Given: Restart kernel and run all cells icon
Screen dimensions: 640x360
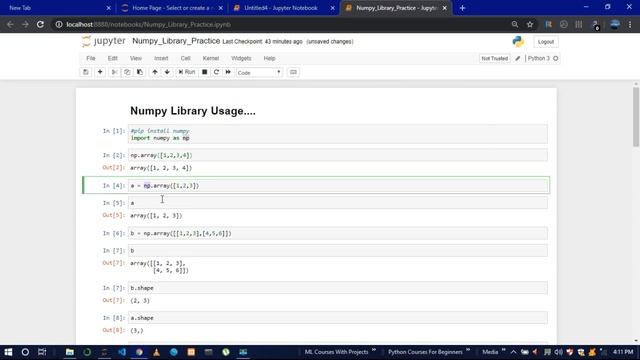Looking at the screenshot, I should click(x=228, y=72).
